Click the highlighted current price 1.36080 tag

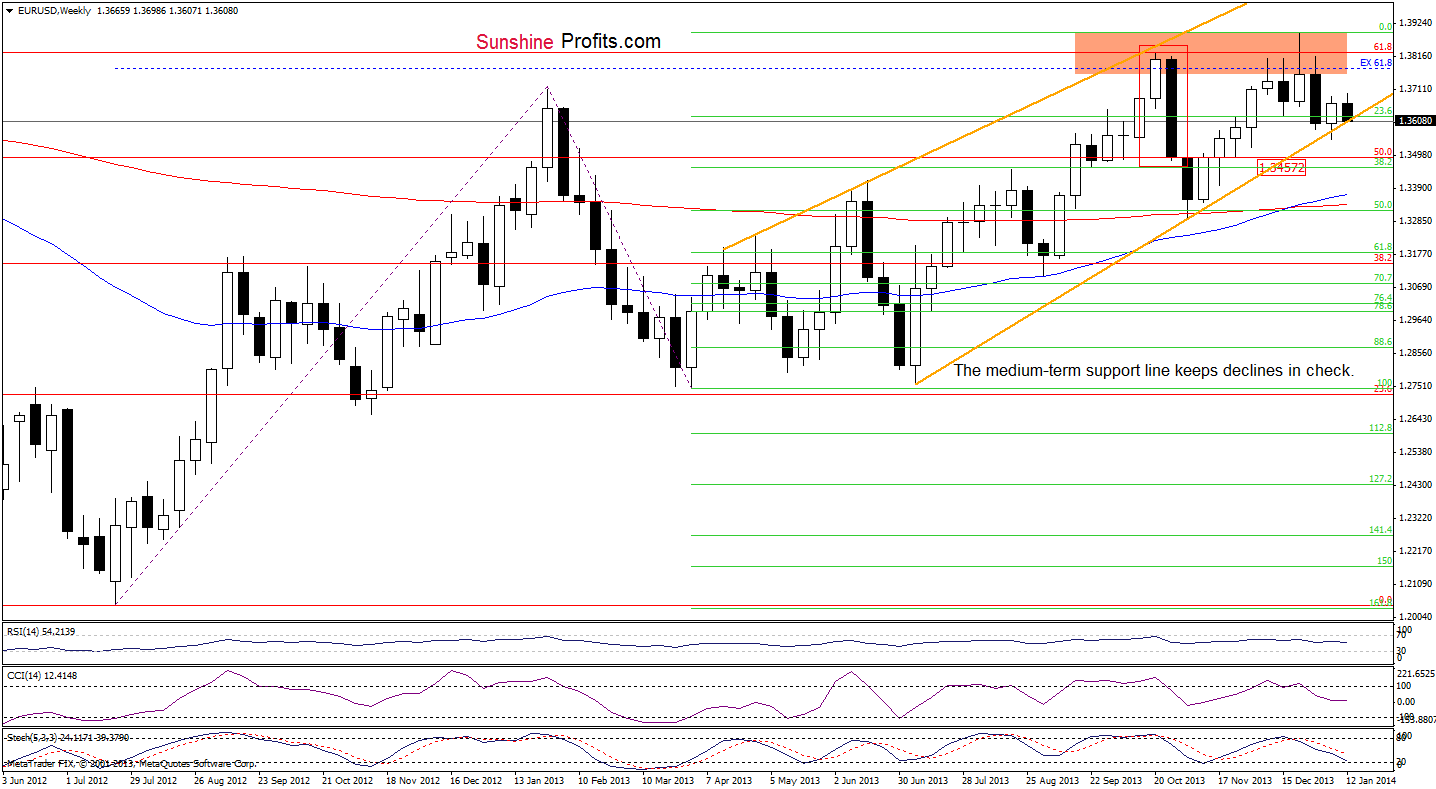pos(1415,121)
